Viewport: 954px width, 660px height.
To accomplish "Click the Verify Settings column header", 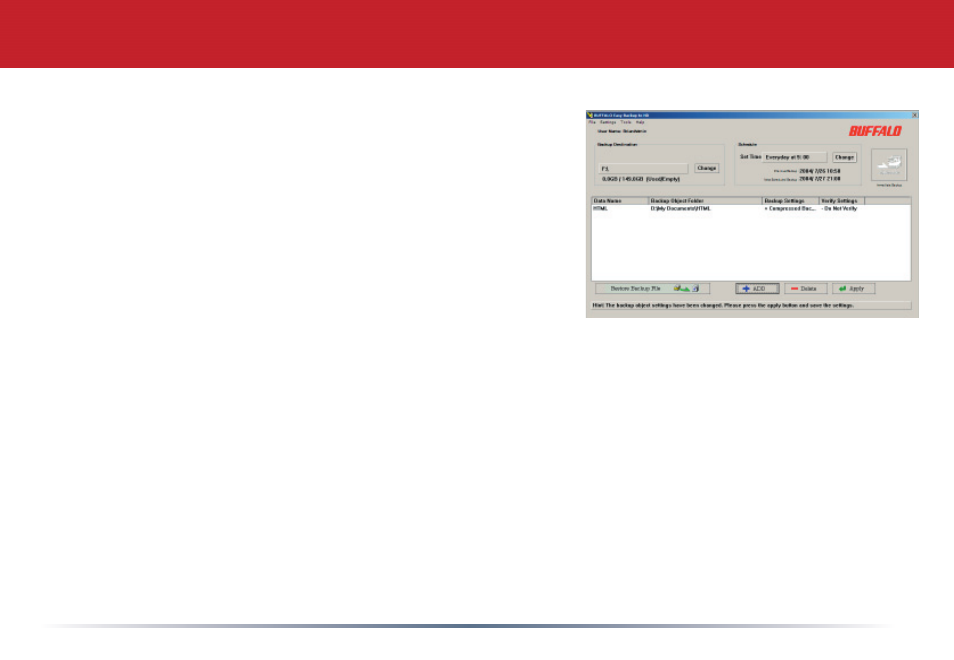I will pos(841,201).
